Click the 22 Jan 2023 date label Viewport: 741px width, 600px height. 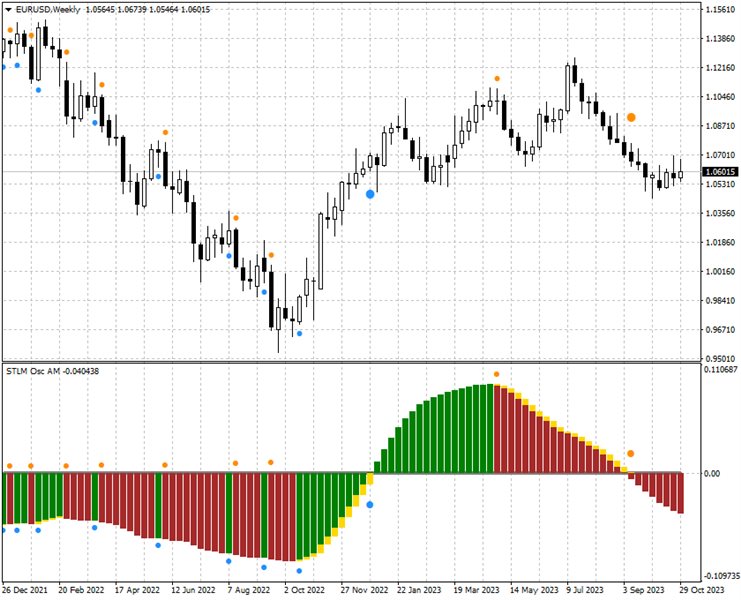click(419, 590)
